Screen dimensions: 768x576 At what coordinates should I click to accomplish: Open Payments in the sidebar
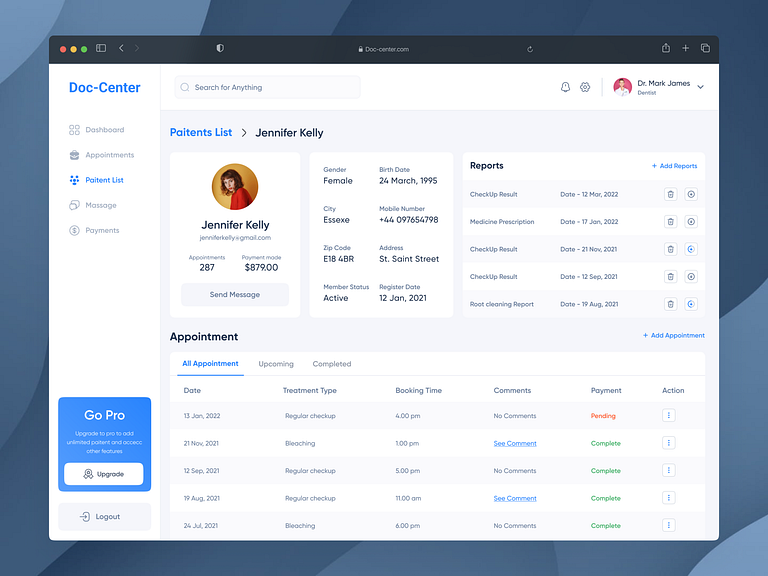point(94,230)
